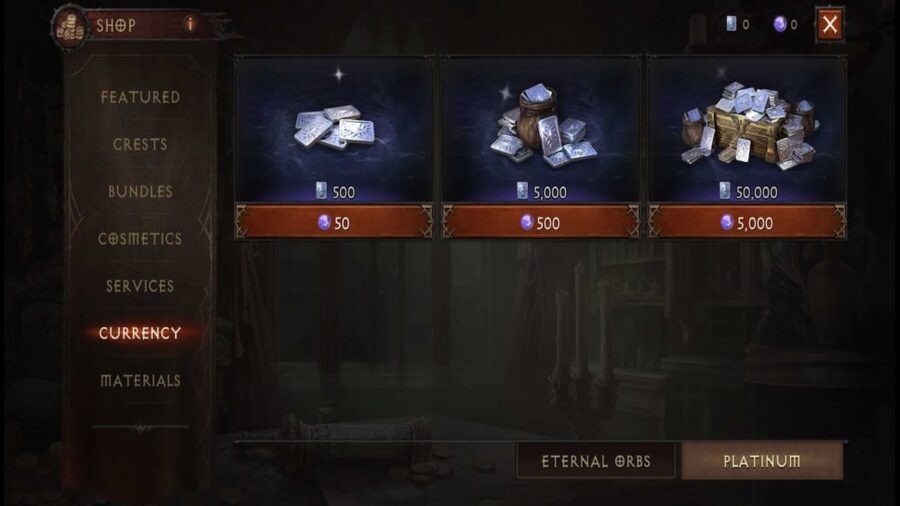Image resolution: width=900 pixels, height=506 pixels.
Task: Click the eternal orb balance icon
Action: point(779,24)
